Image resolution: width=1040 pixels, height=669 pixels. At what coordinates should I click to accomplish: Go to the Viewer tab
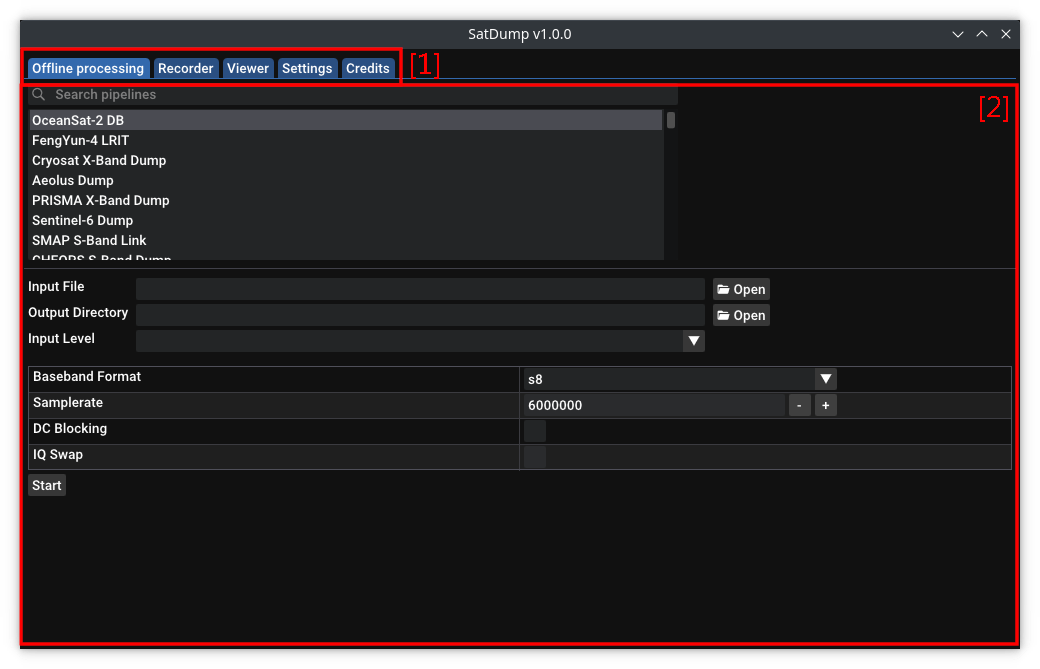248,68
